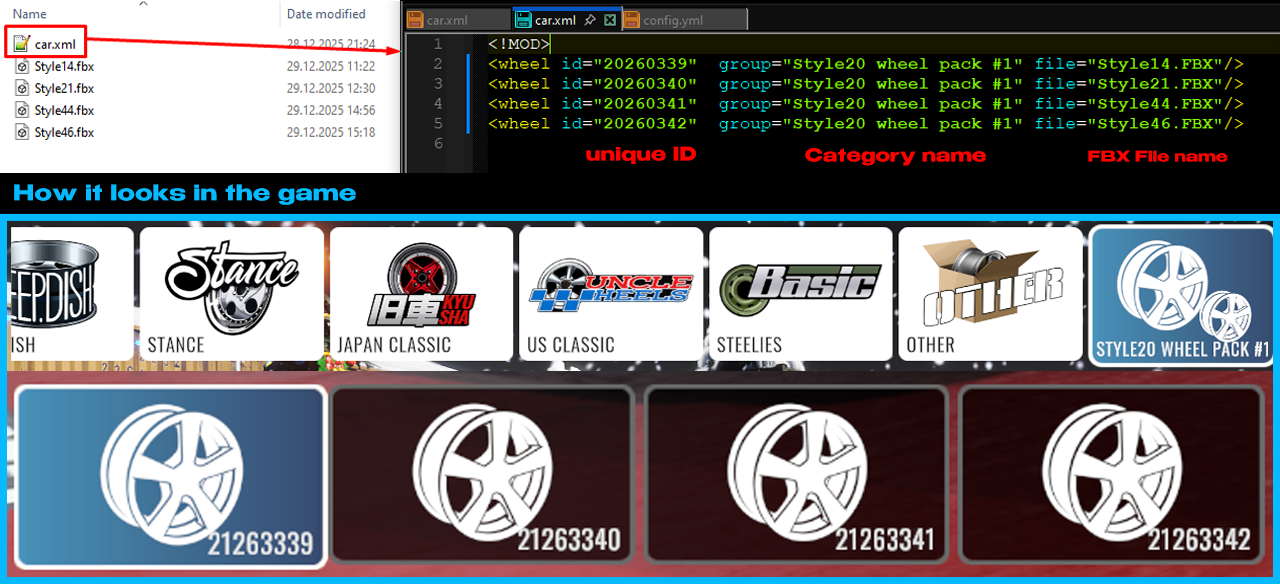1280x584 pixels.
Task: Click the Style21.fbx file icon
Action: tap(22, 88)
